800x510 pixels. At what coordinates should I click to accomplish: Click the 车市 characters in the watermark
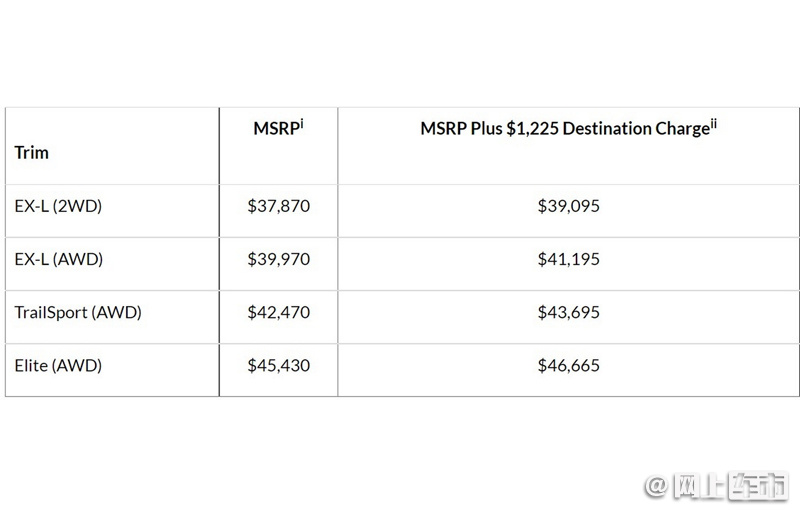coord(759,486)
